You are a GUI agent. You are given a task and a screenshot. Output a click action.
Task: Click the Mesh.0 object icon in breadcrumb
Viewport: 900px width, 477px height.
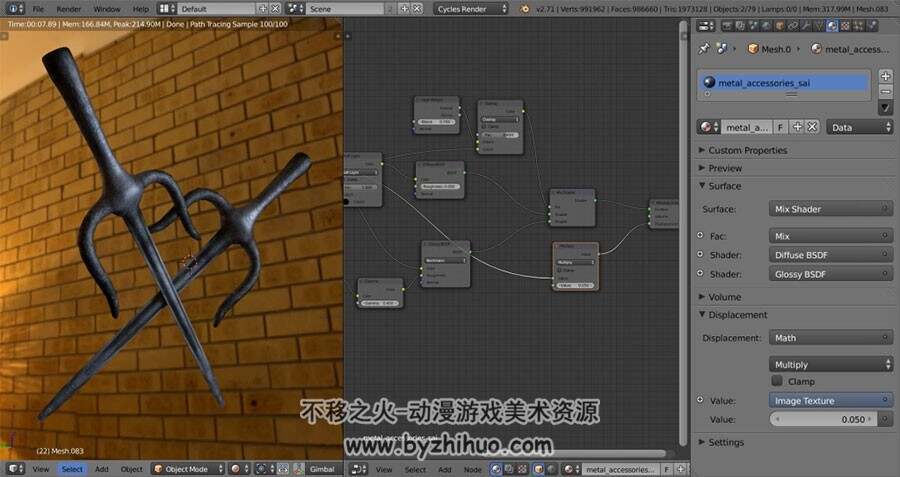pyautogui.click(x=753, y=49)
